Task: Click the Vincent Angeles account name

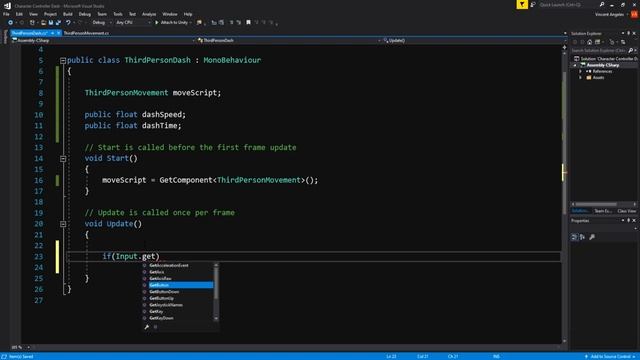Action: (609, 14)
